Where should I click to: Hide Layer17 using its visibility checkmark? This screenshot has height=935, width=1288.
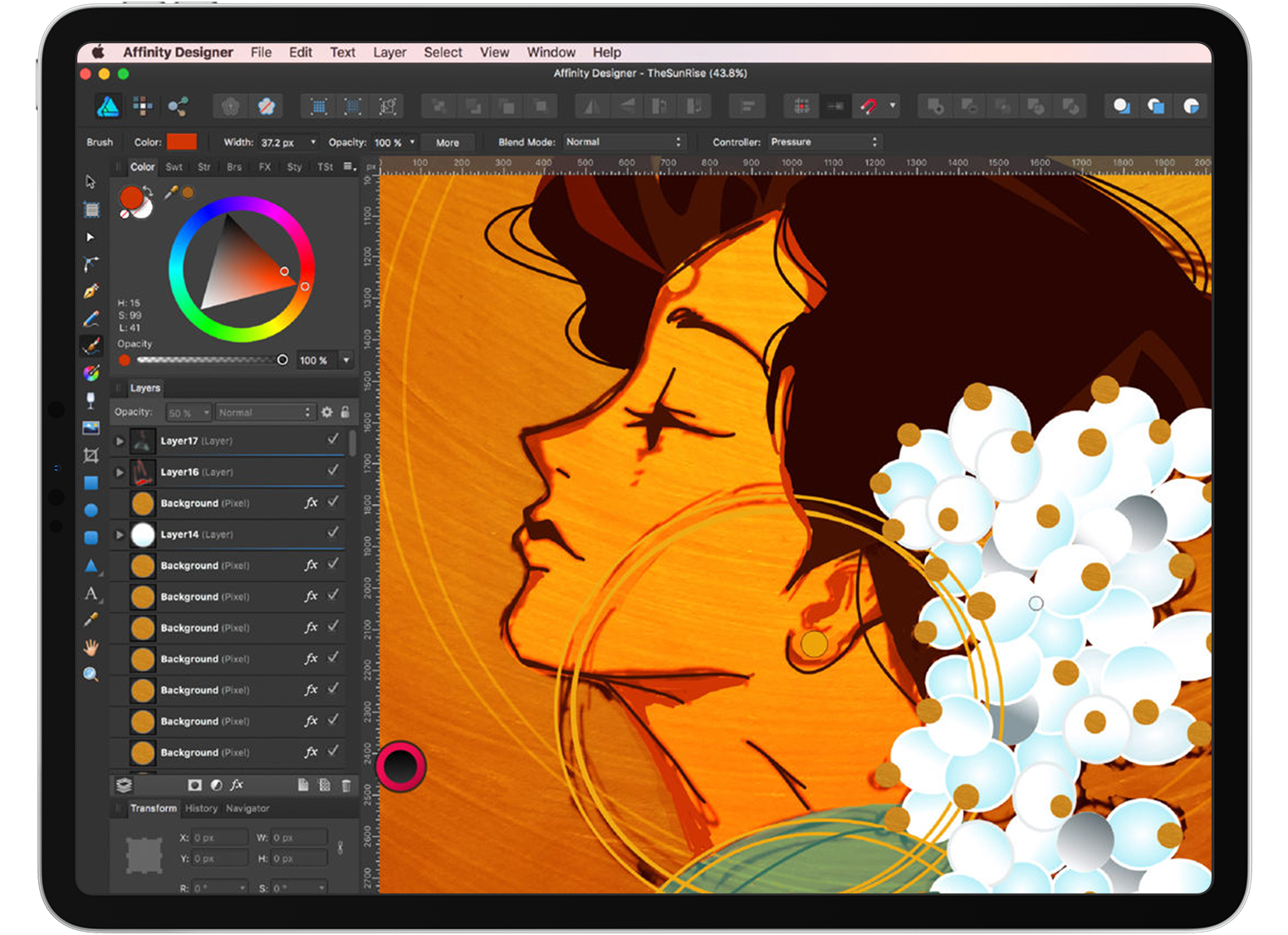333,440
